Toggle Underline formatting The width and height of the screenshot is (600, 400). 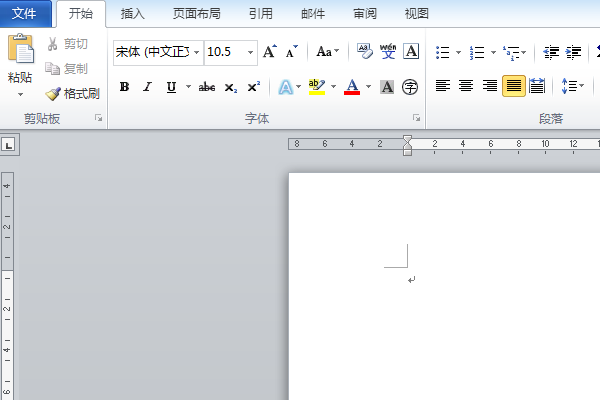tap(171, 87)
